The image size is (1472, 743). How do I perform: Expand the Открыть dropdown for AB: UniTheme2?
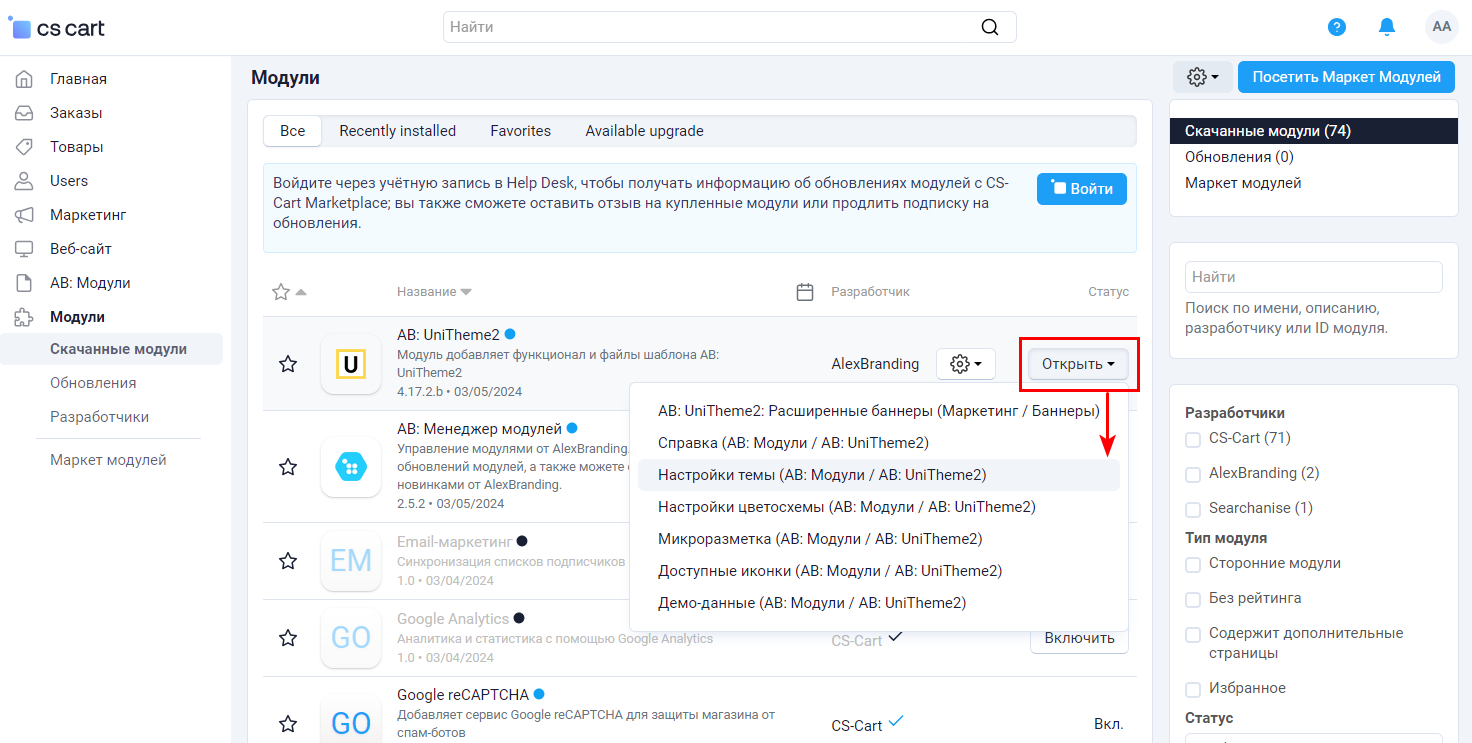1078,364
